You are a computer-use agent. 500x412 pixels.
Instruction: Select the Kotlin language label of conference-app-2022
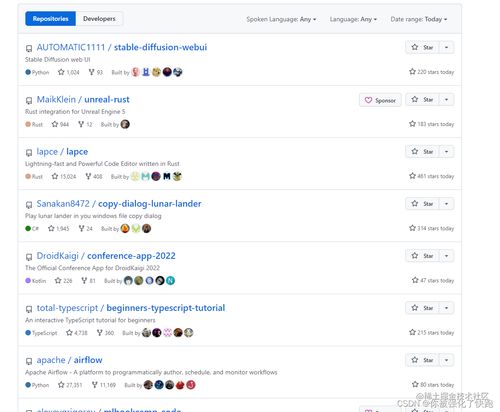39,281
